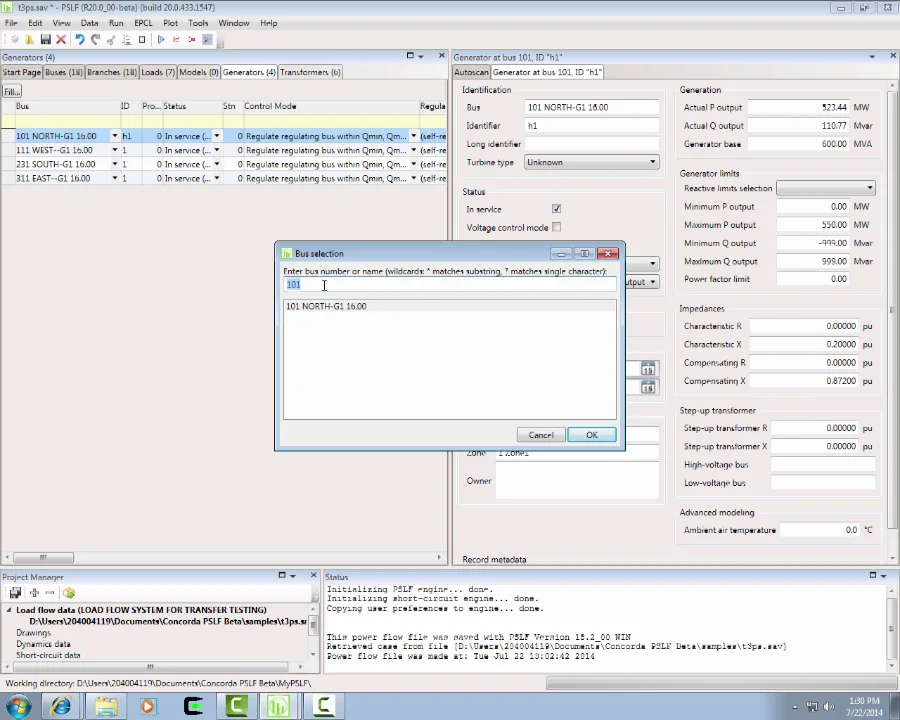Open bus dropdown for 101 NORTH-G1 row
This screenshot has width=900, height=720.
[115, 136]
